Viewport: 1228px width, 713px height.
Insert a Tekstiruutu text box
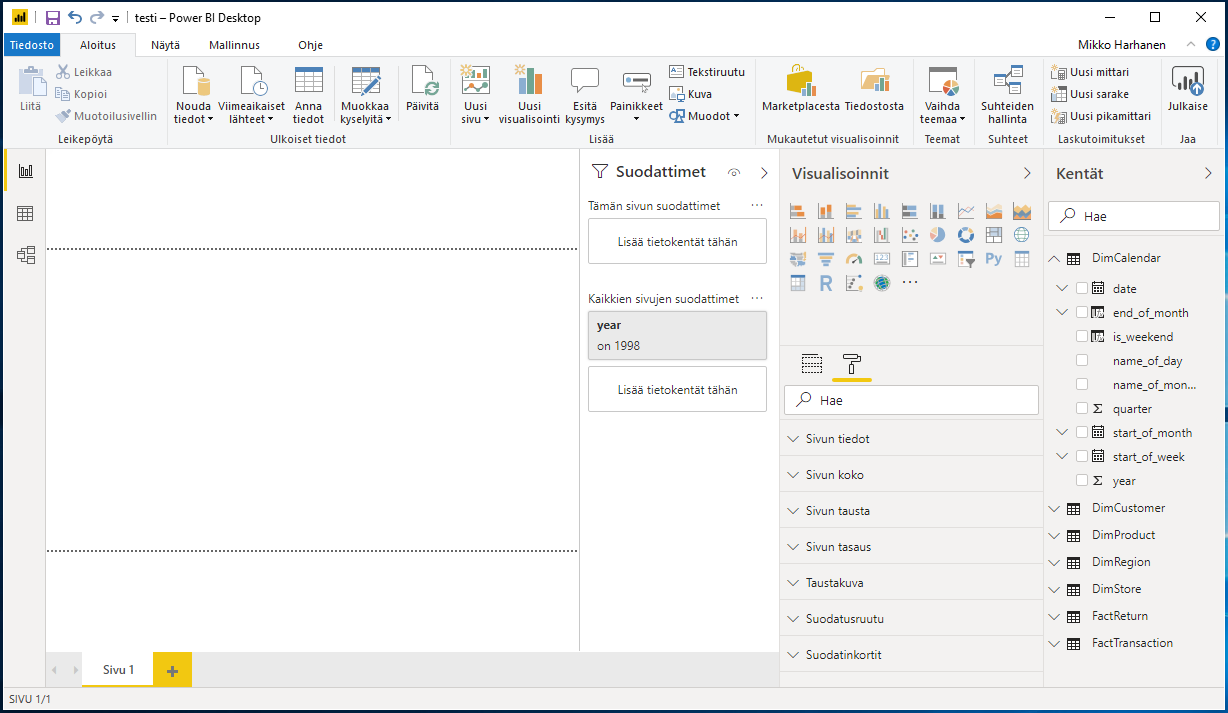pyautogui.click(x=707, y=72)
